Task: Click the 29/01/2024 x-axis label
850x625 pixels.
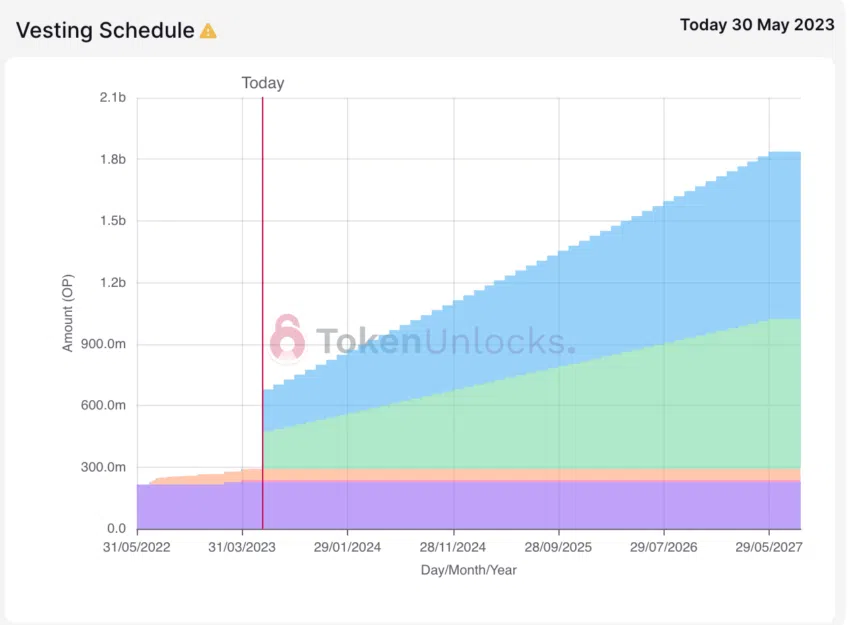Action: (347, 548)
